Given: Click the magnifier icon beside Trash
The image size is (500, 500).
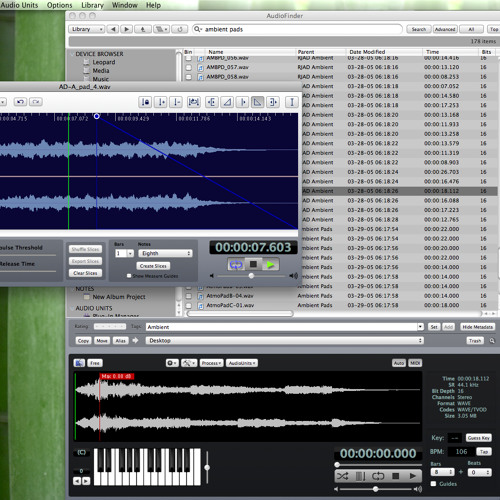Looking at the screenshot, I should click(x=492, y=341).
